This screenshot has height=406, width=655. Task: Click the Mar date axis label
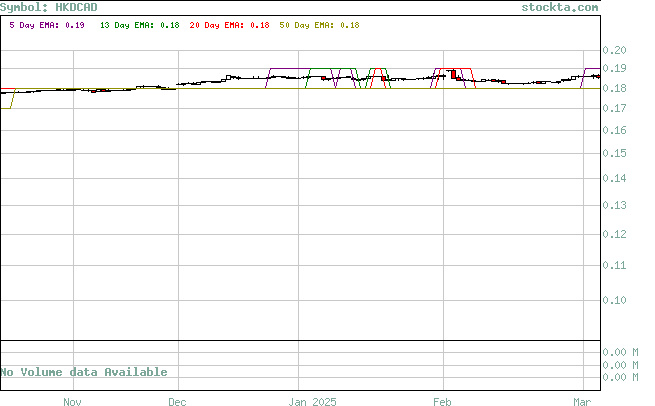click(582, 402)
